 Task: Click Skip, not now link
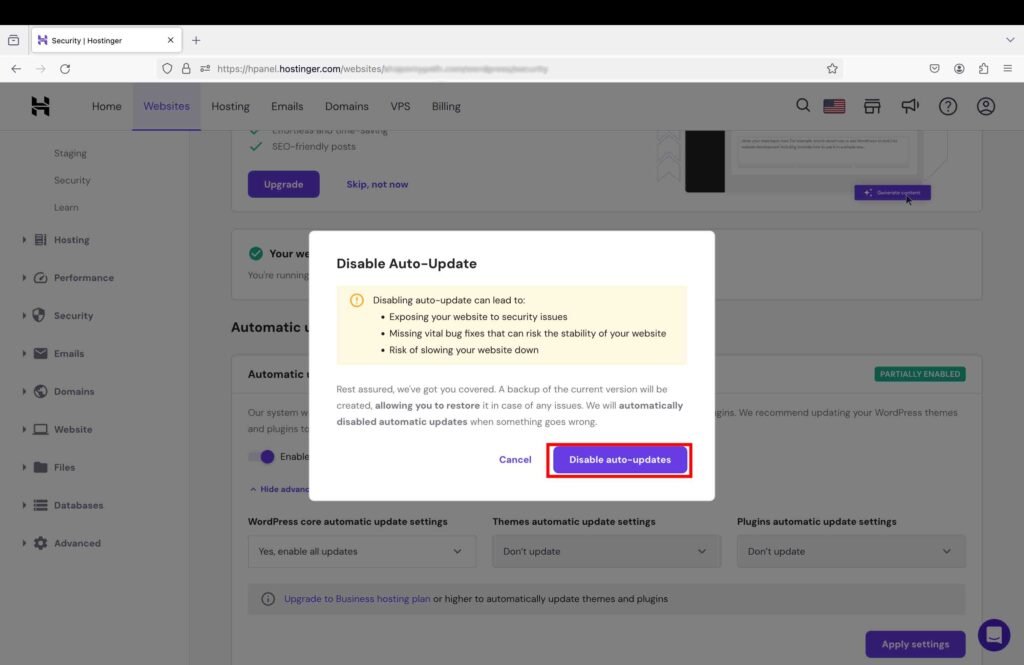tap(377, 184)
